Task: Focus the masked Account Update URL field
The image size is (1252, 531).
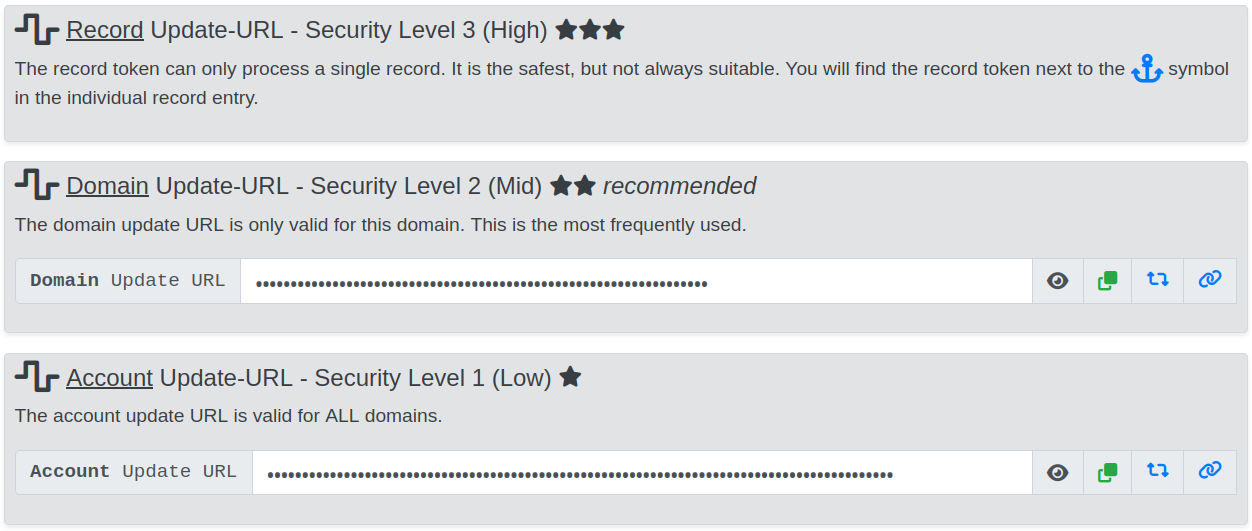Action: click(641, 473)
